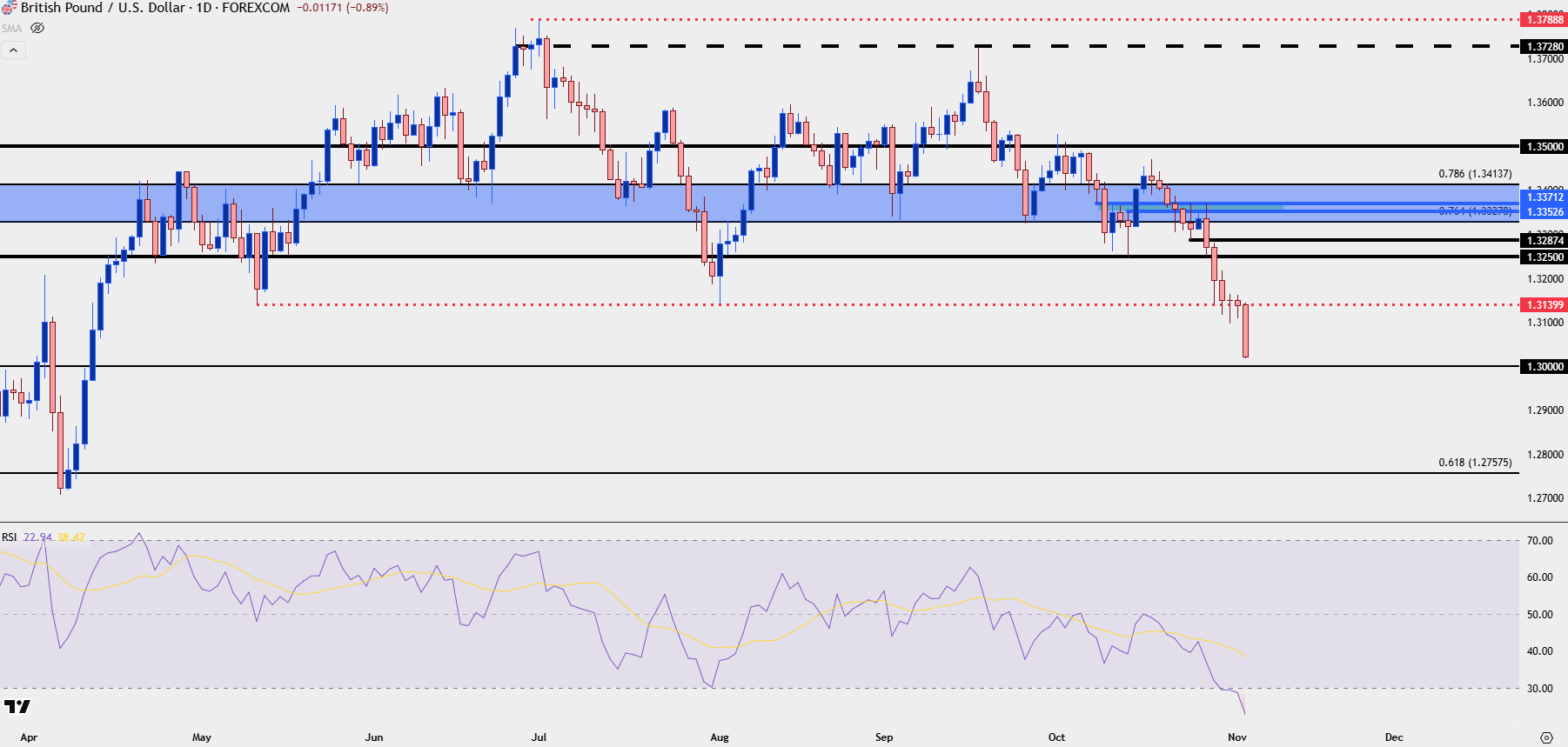Screen dimensions: 1568x747
Task: Click the Jul label on time axis
Action: pos(539,737)
